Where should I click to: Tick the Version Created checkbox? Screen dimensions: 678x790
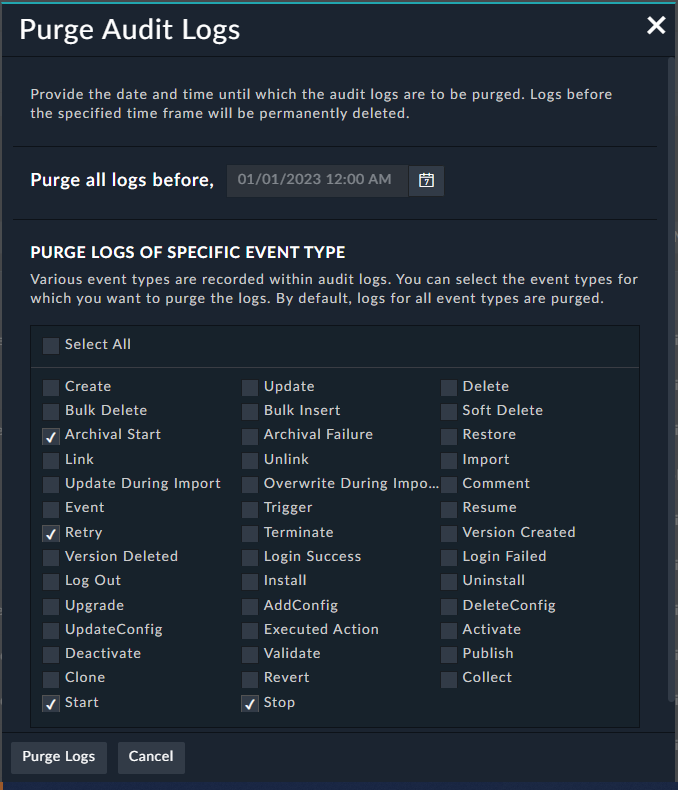tap(449, 533)
